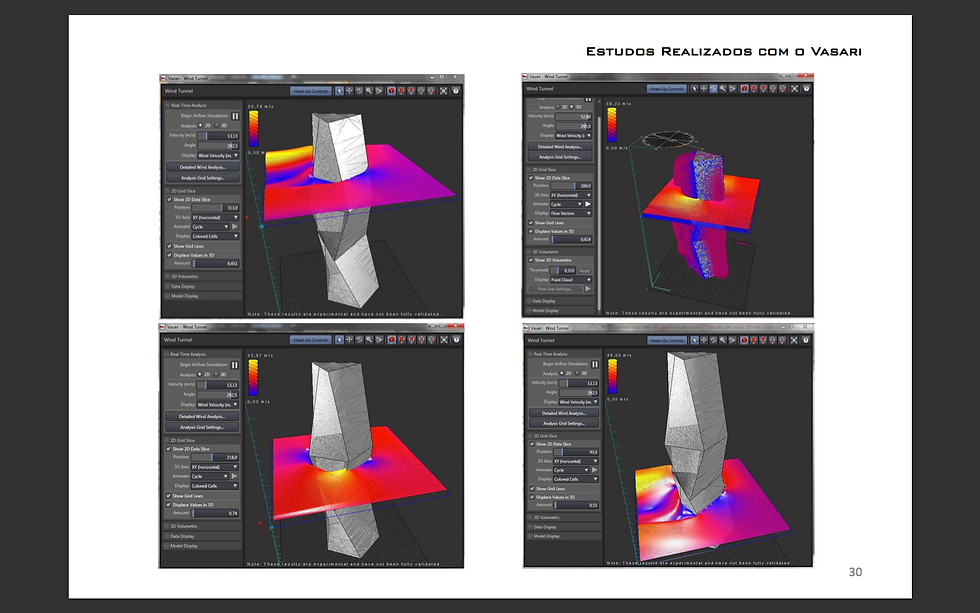
Task: Fit view to window in 49,00 m/s window
Action: pos(794,341)
